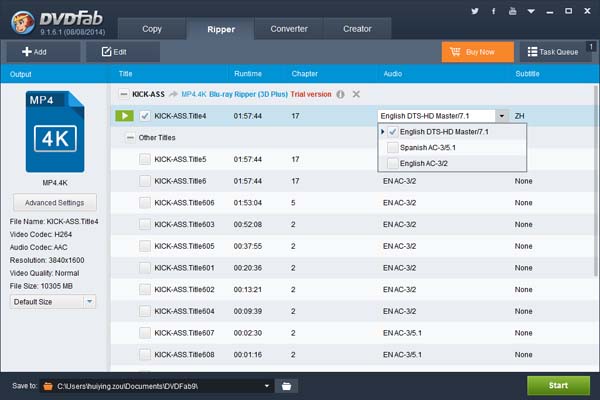Open the audio track dropdown arrow for Title4
This screenshot has width=600, height=400.
coord(502,116)
